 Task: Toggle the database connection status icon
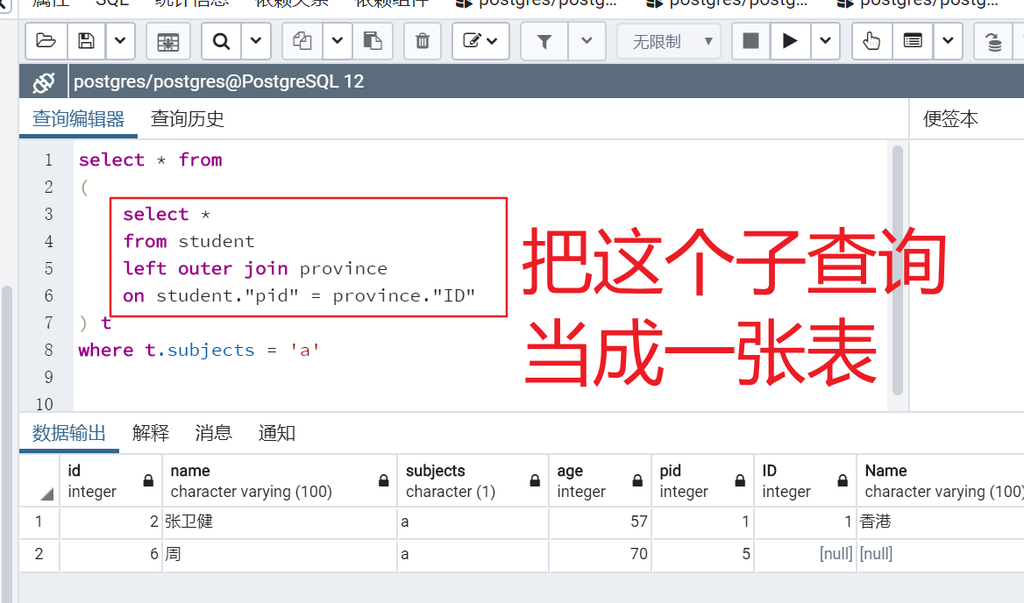pos(44,82)
